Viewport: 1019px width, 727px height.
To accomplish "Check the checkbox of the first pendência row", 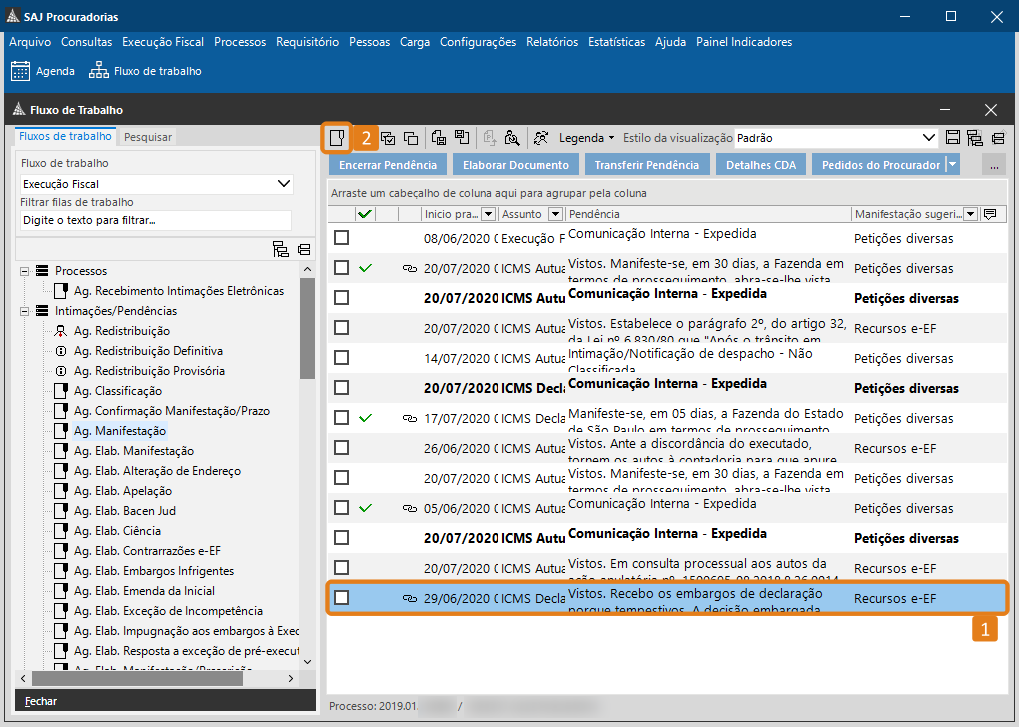I will (341, 238).
